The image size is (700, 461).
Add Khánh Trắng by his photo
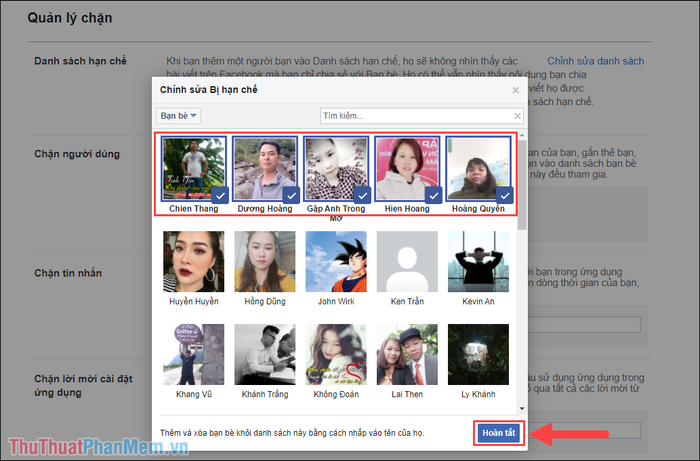265,354
